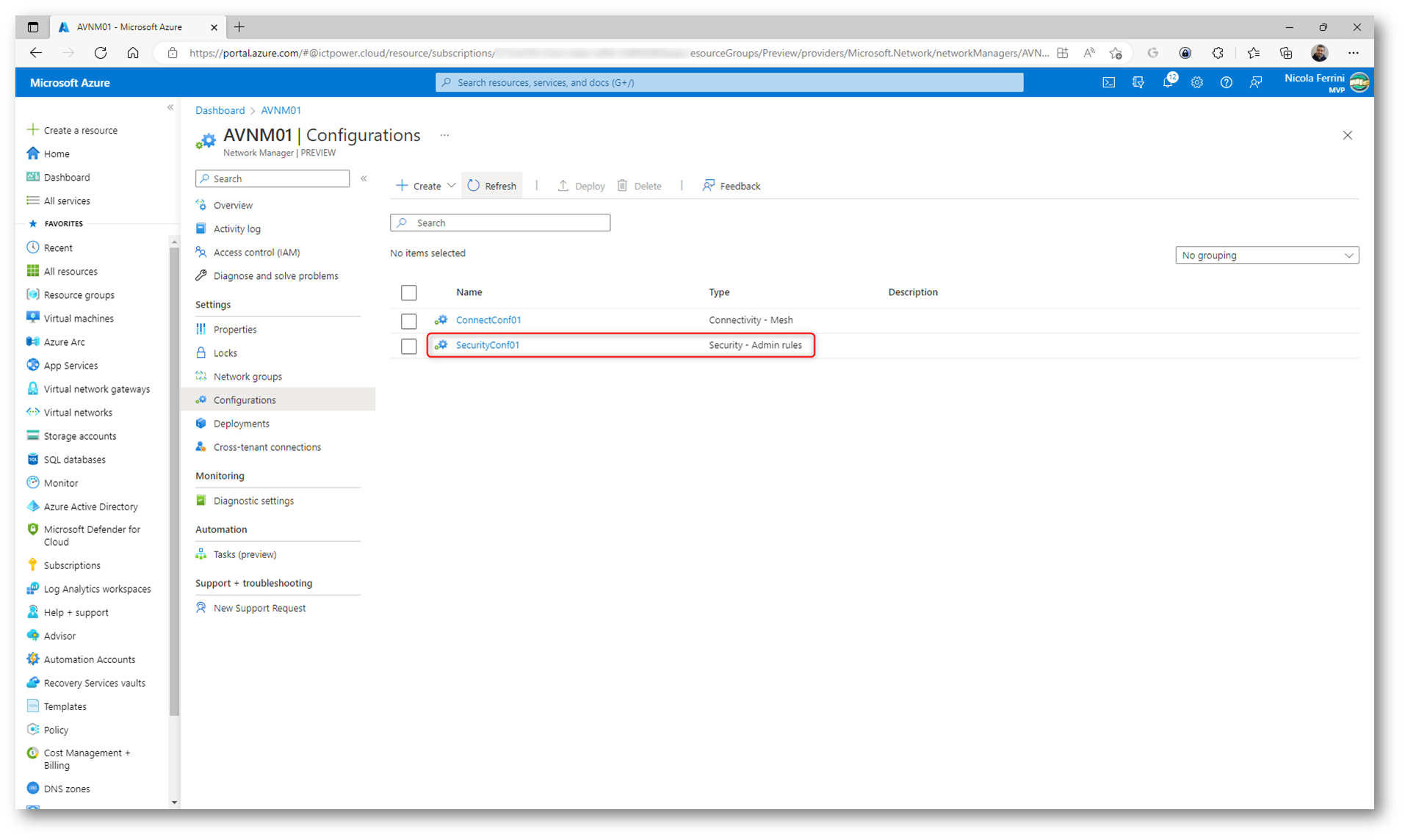Open portal settings gear icon
The image size is (1405, 840).
click(1196, 83)
